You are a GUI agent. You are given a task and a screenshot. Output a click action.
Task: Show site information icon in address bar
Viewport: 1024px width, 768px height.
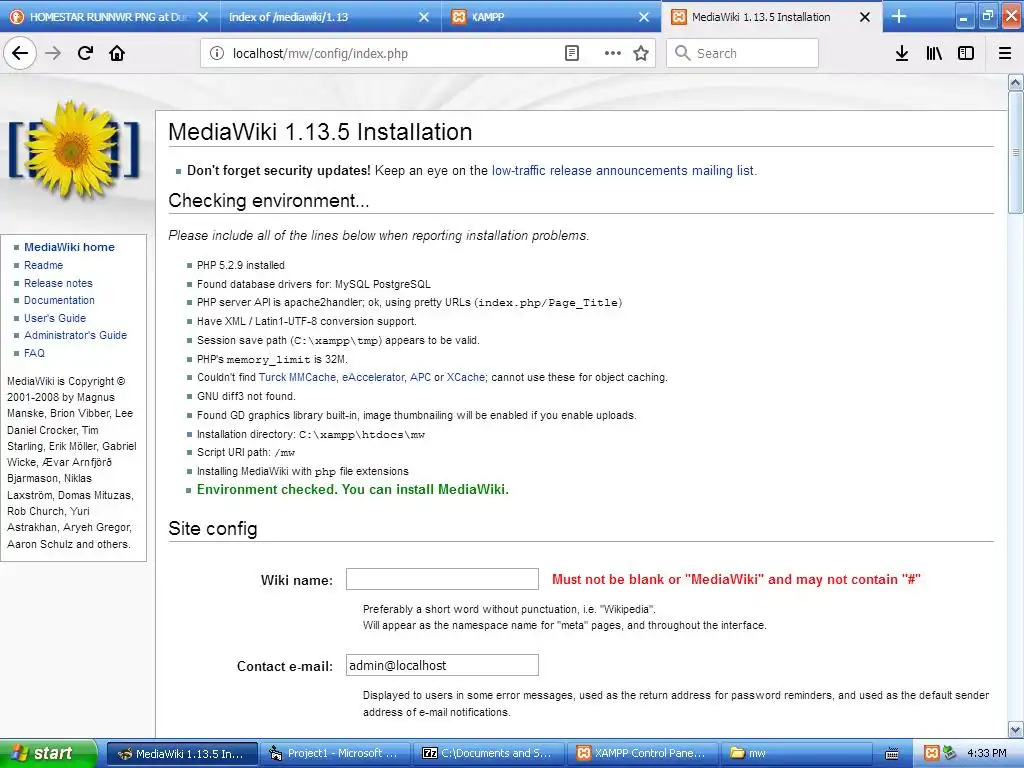[217, 53]
